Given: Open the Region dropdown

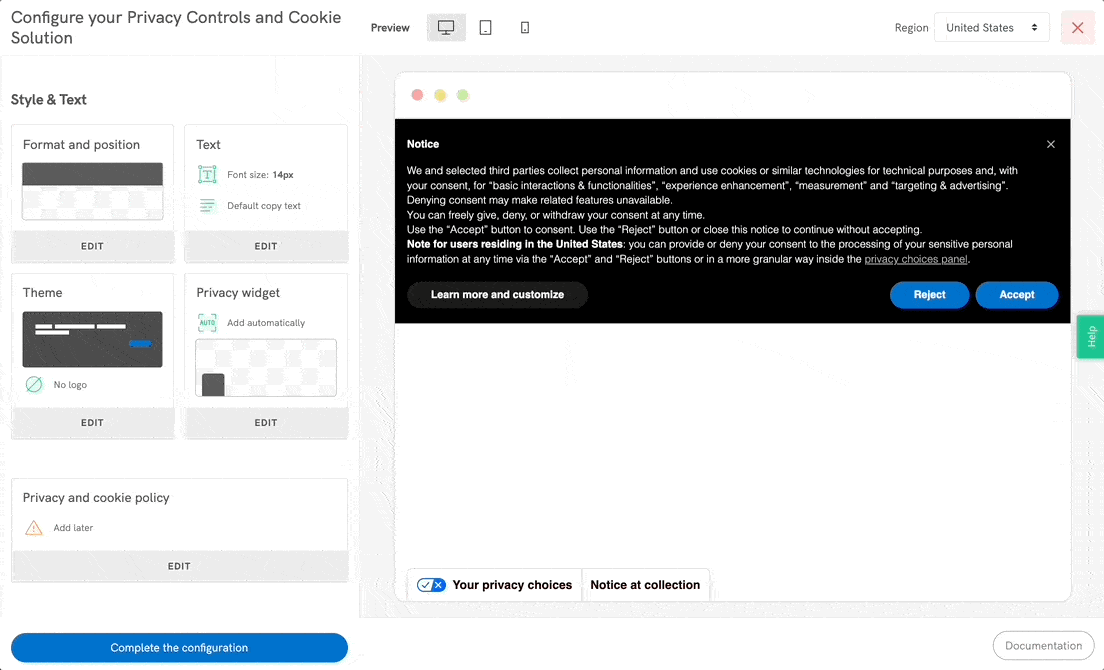Looking at the screenshot, I should 991,28.
